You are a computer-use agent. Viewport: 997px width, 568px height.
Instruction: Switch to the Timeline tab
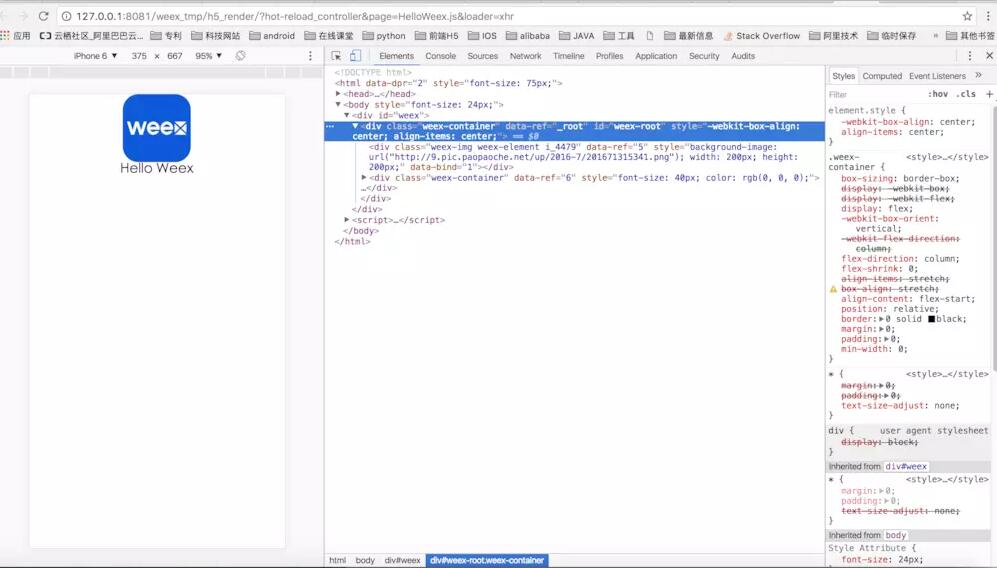coord(568,56)
